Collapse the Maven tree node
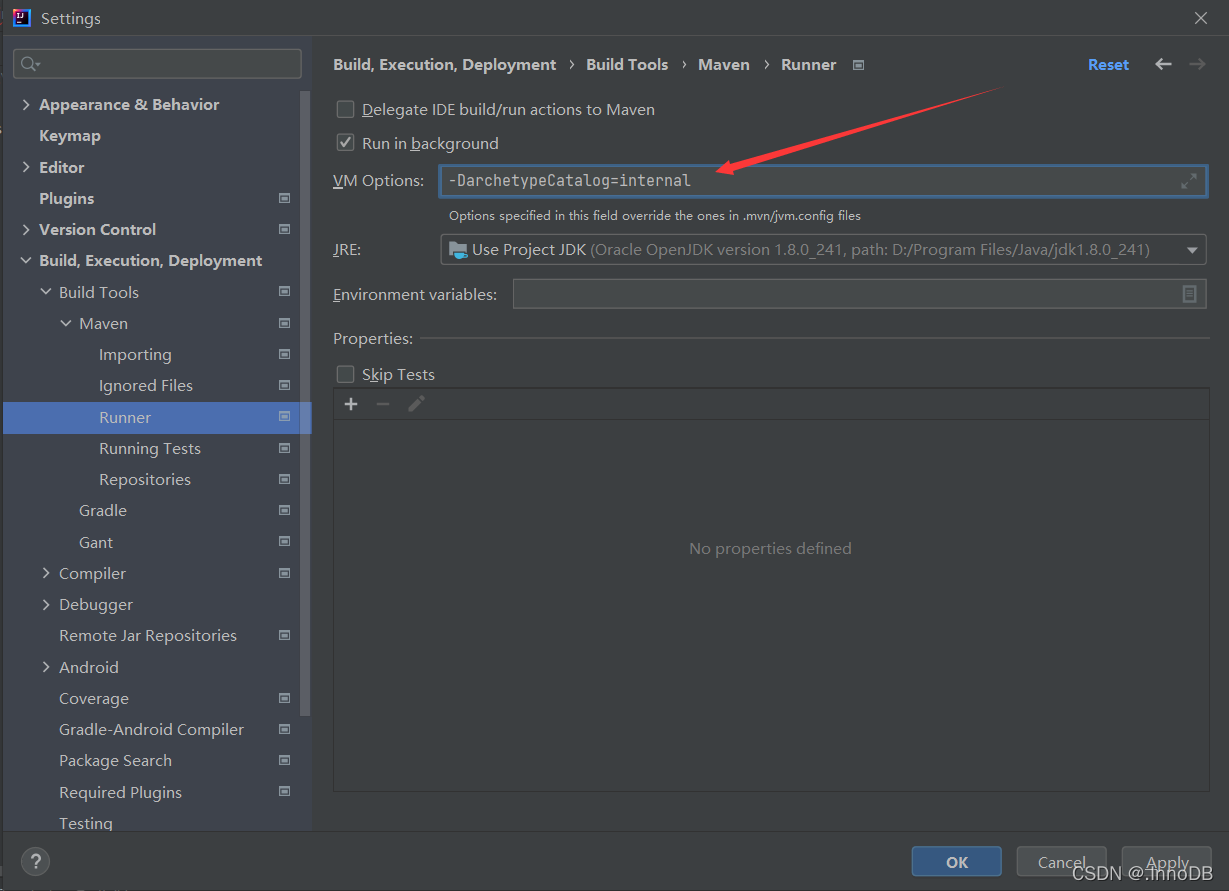Image resolution: width=1229 pixels, height=891 pixels. point(66,323)
